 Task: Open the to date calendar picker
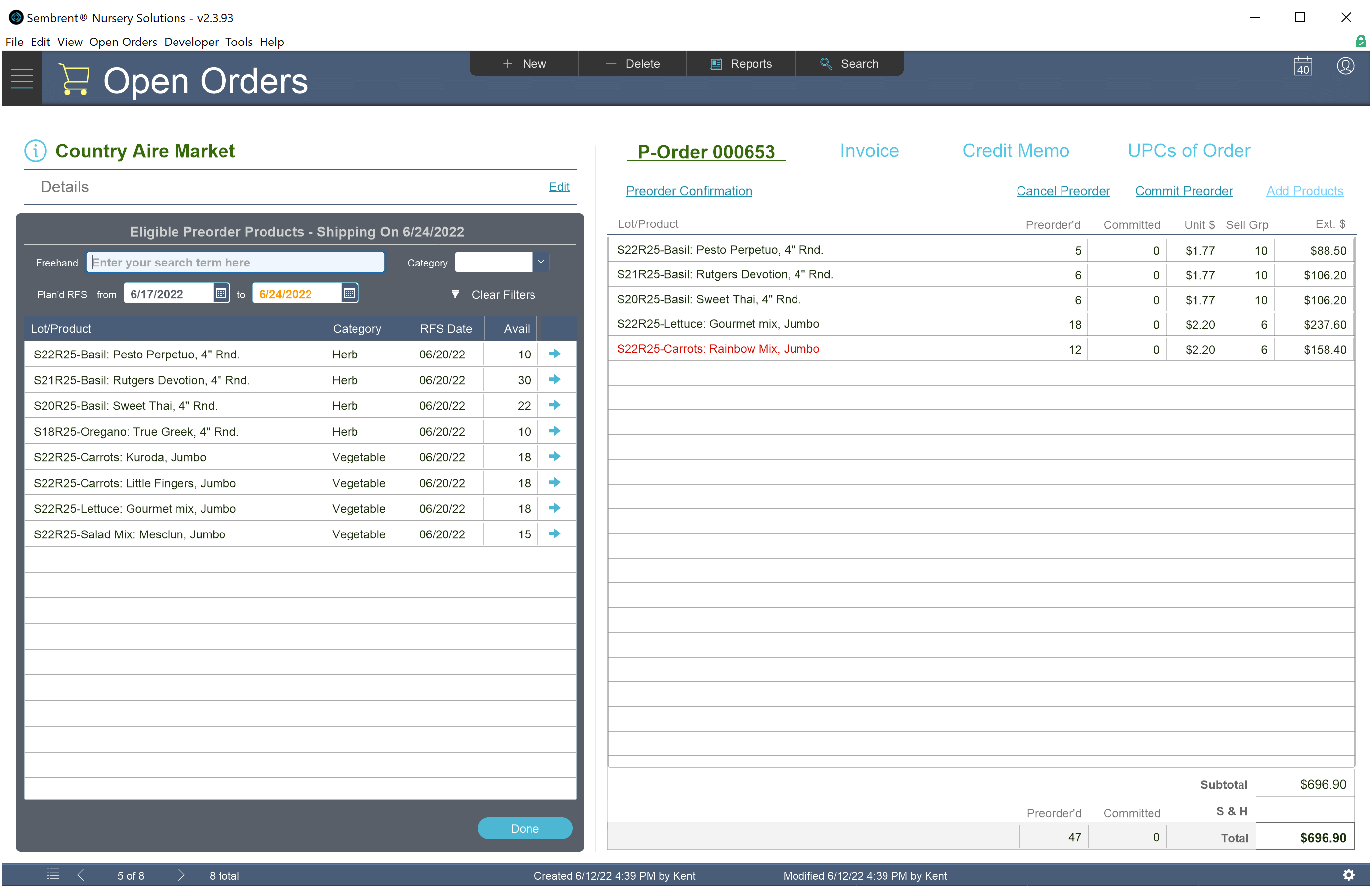[350, 294]
